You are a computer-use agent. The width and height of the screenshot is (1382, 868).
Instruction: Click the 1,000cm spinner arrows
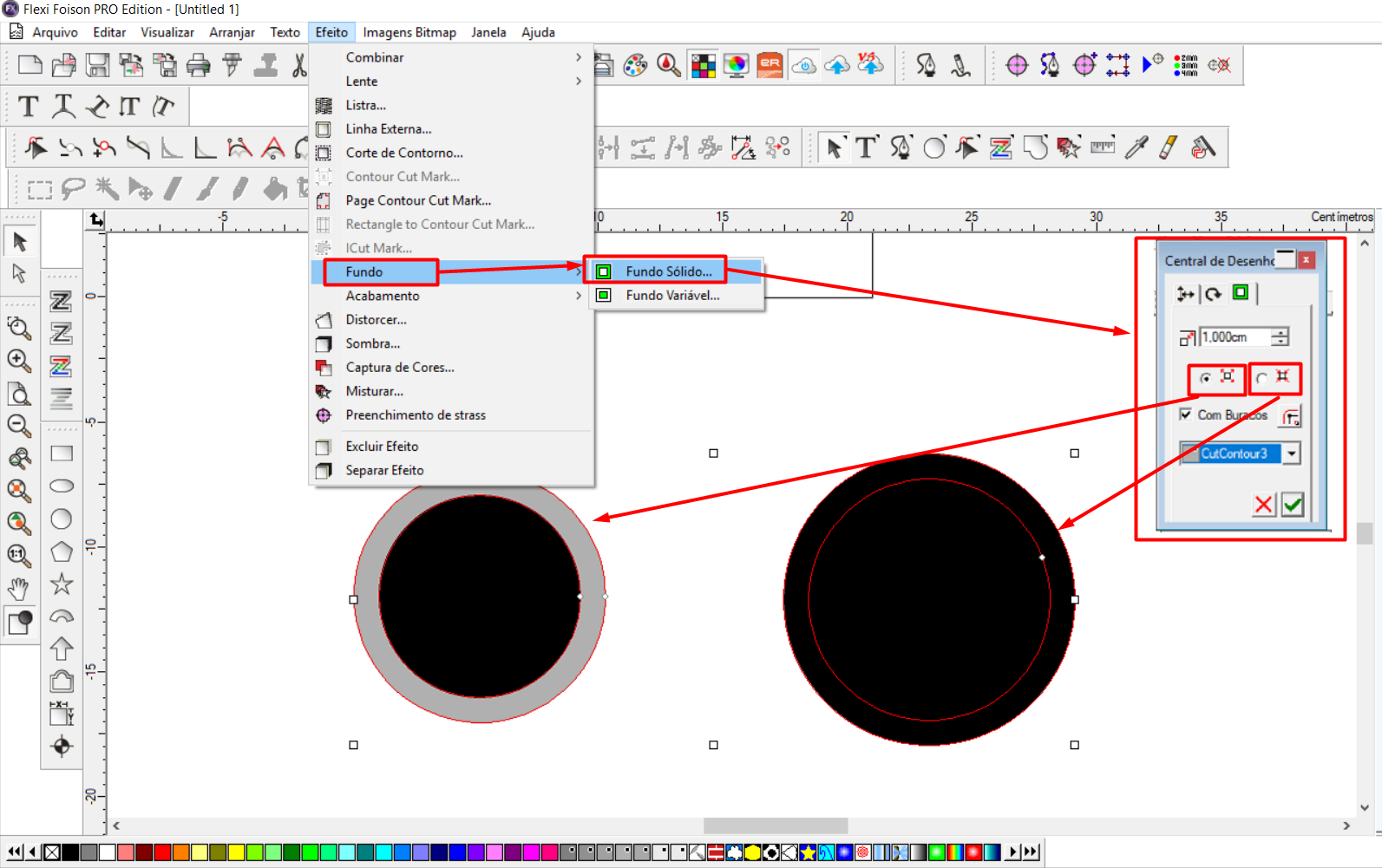pyautogui.click(x=1280, y=336)
